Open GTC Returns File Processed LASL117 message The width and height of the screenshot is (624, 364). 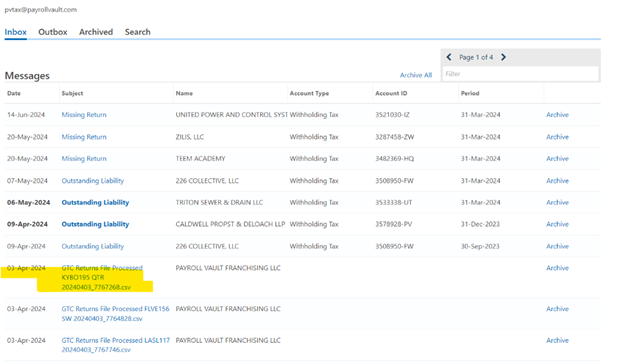115,345
